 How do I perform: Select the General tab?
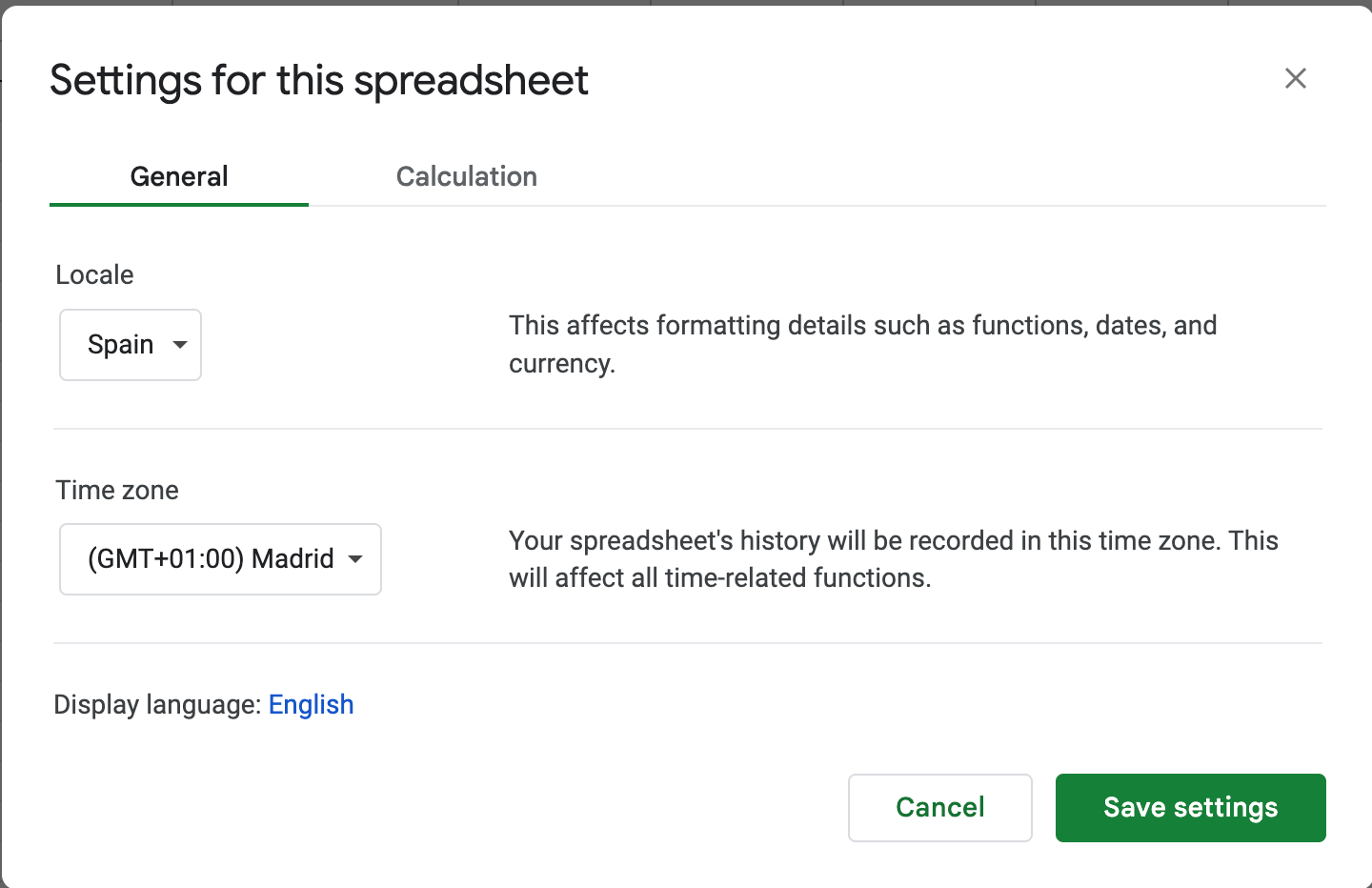pos(179,176)
